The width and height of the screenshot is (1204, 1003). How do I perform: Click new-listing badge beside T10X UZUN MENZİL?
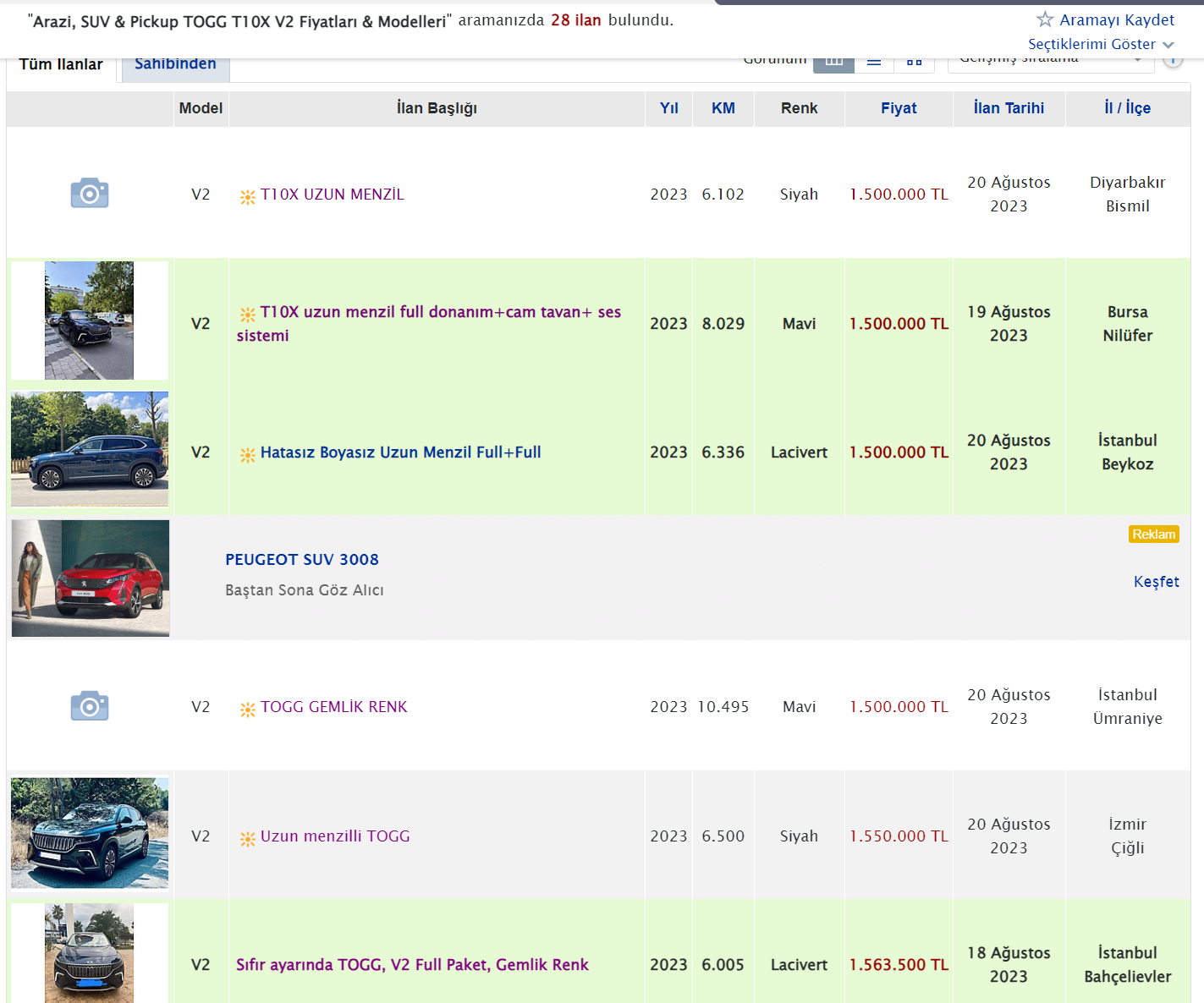point(247,196)
